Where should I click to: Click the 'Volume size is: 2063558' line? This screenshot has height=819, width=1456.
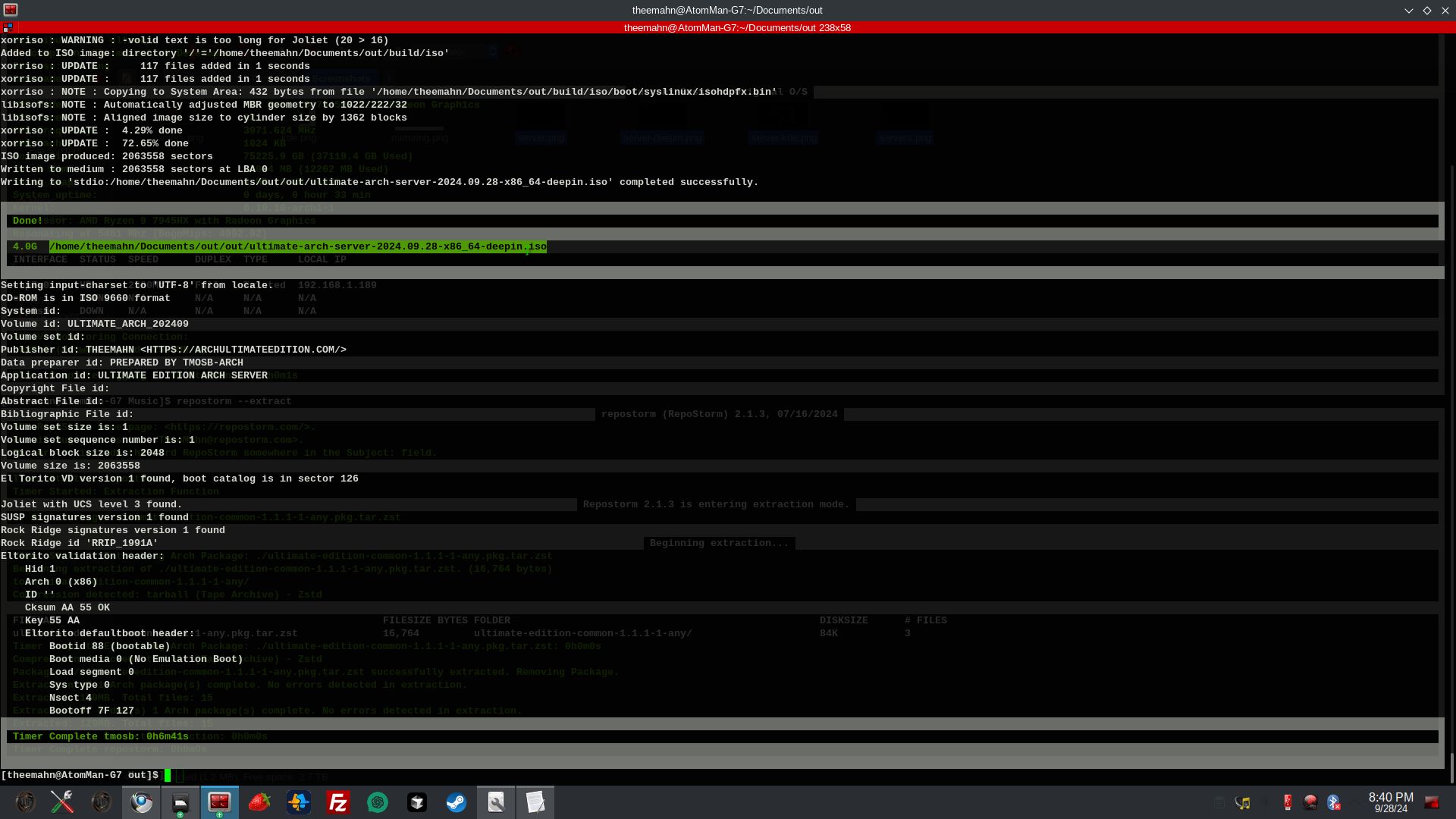click(71, 466)
